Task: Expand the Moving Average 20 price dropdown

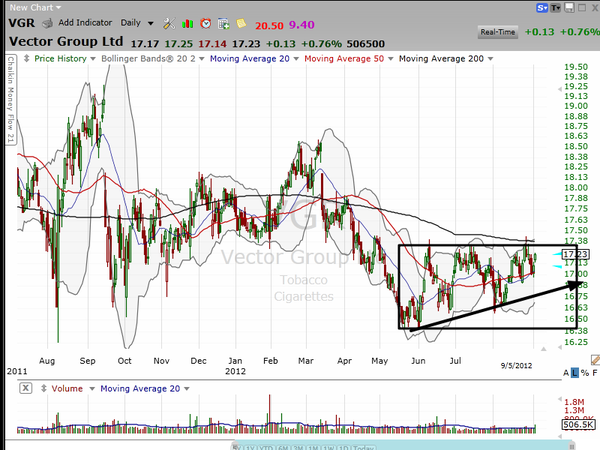Action: [x=296, y=59]
